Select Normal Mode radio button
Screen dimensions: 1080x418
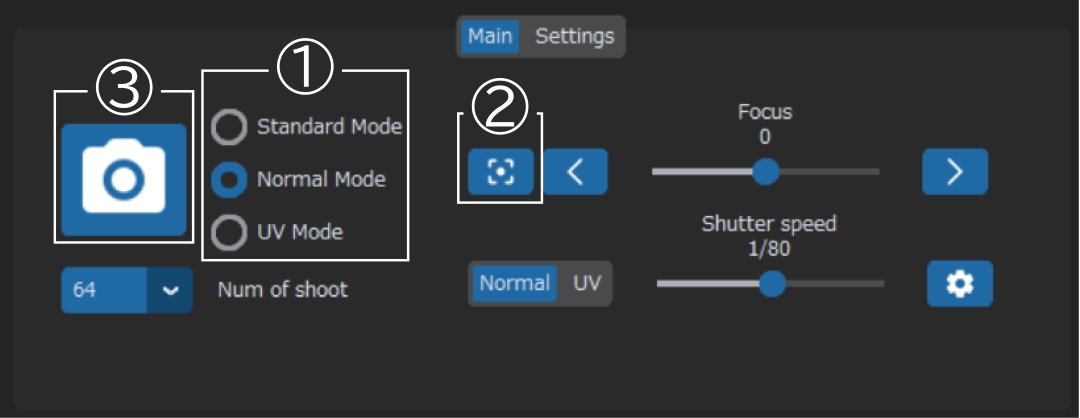[229, 180]
